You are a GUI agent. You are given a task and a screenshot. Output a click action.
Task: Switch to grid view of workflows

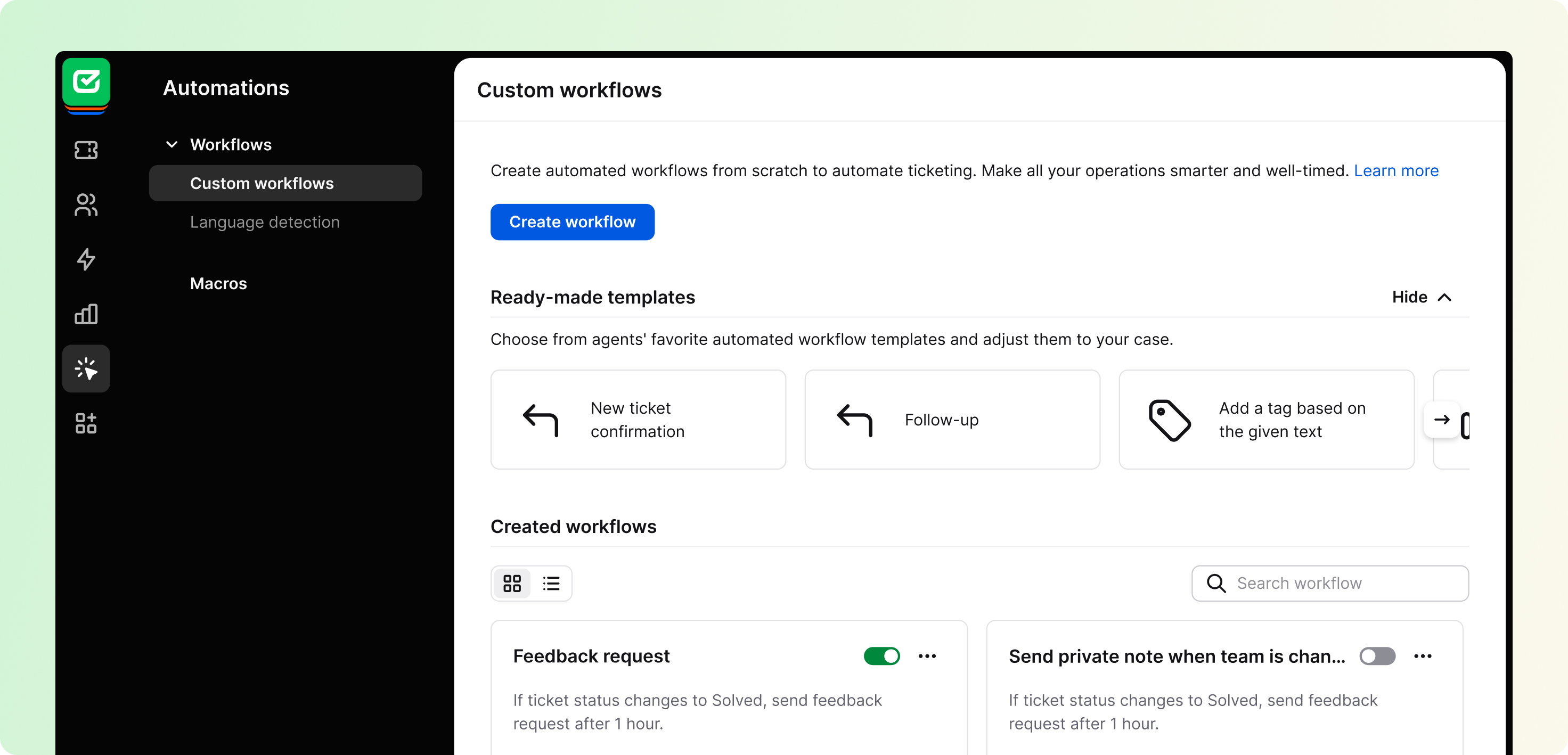point(512,584)
